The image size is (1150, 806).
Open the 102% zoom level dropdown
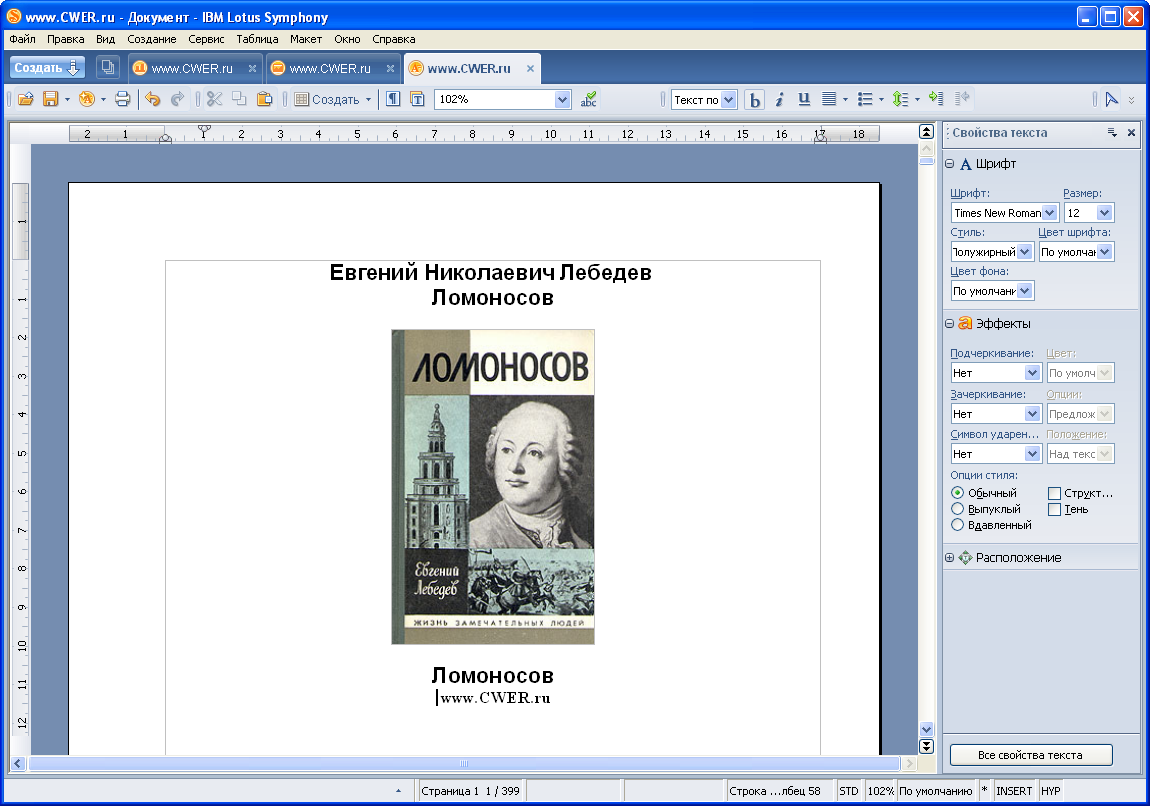562,99
